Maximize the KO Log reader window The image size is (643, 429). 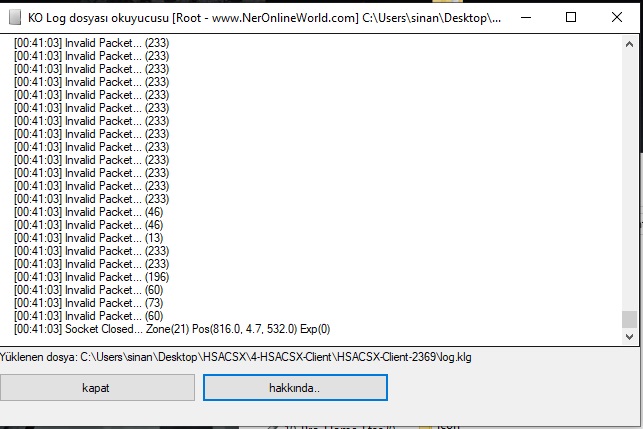point(571,18)
